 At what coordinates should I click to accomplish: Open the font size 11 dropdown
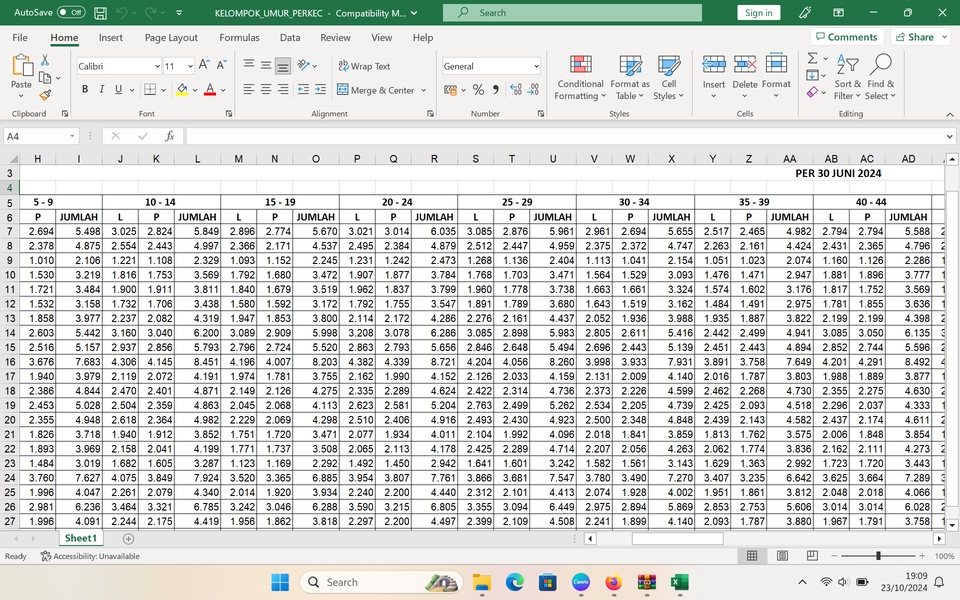point(190,66)
